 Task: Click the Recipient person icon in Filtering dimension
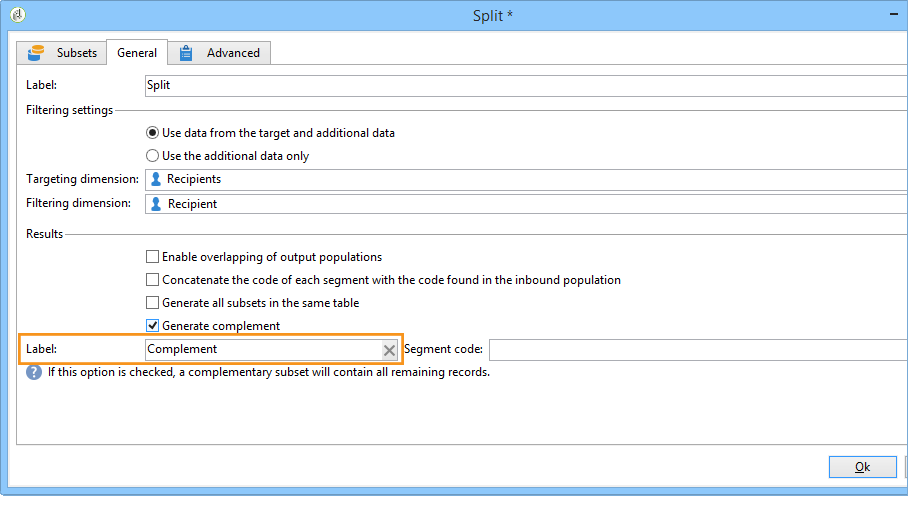click(x=156, y=204)
